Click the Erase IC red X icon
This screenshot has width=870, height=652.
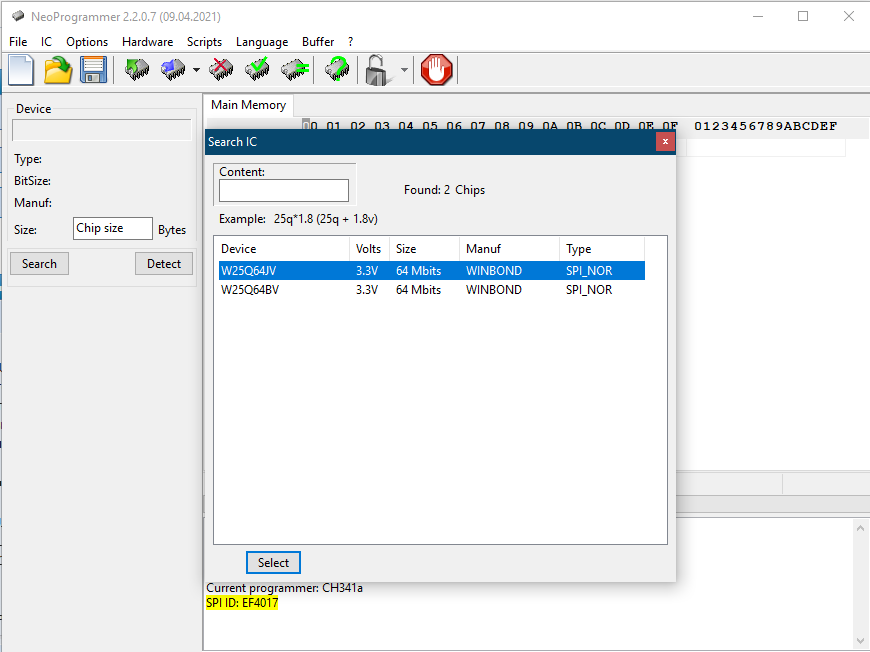tap(221, 70)
